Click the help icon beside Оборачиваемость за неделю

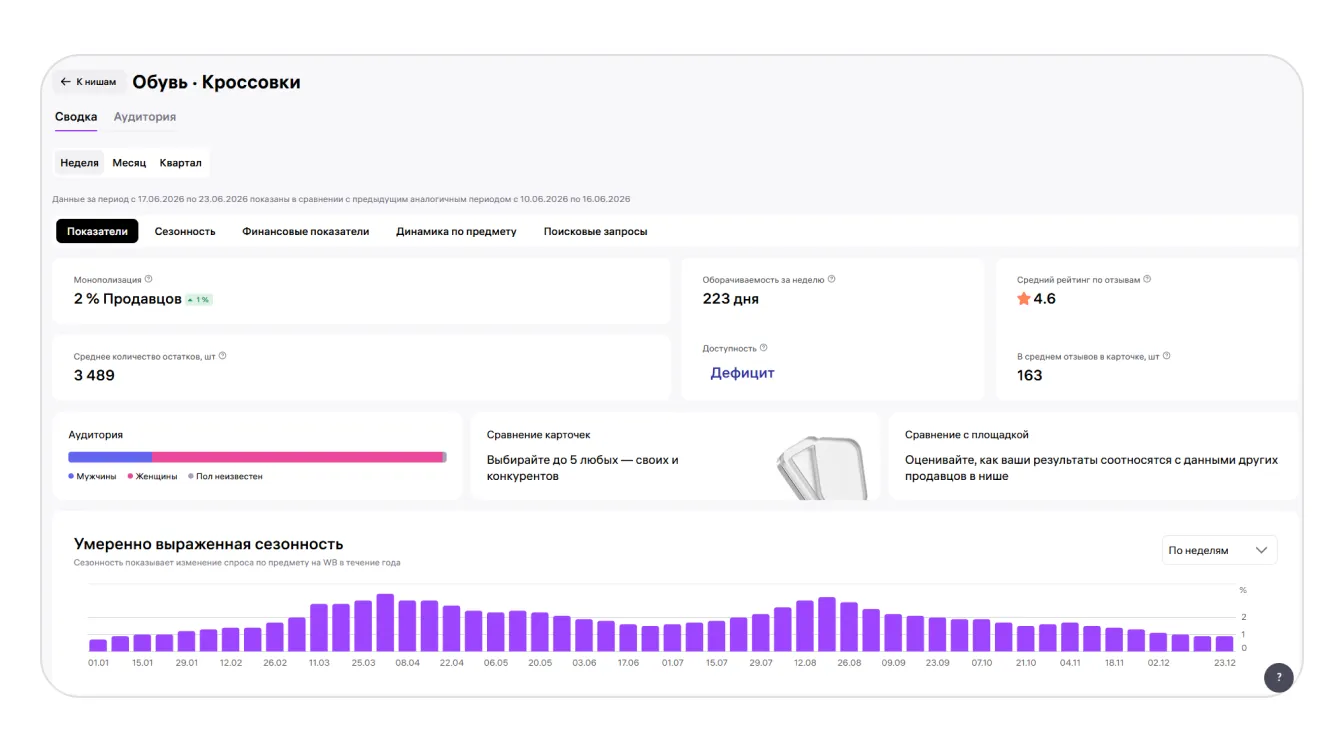click(832, 280)
